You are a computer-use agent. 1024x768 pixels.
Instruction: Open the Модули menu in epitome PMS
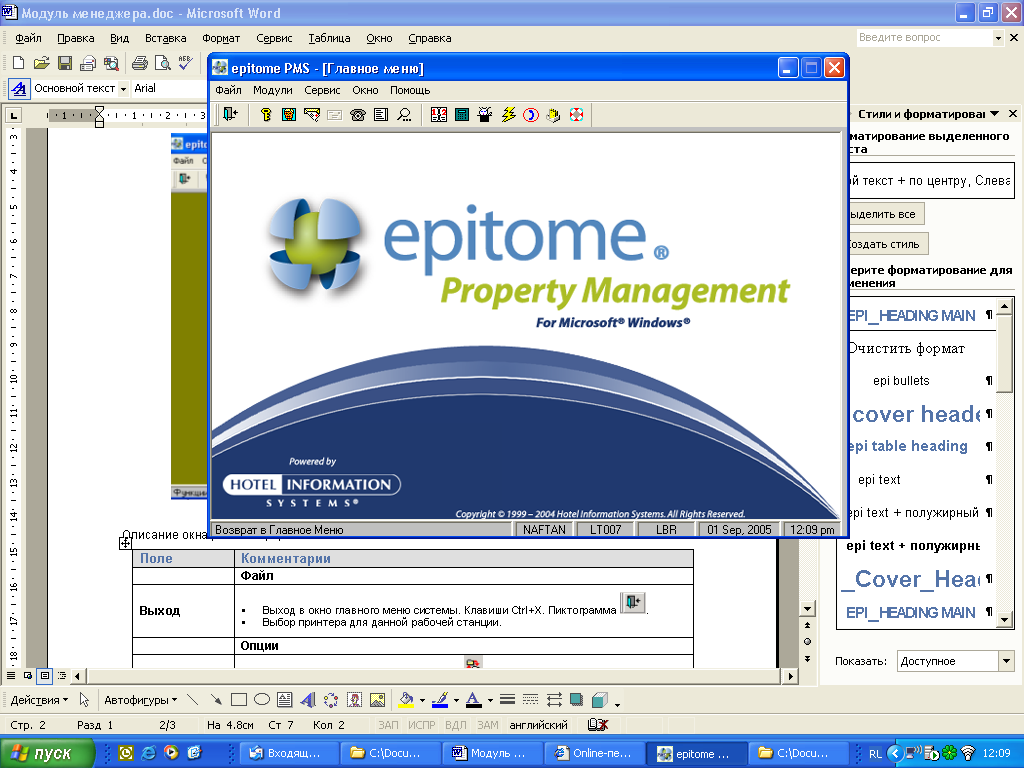[x=272, y=90]
